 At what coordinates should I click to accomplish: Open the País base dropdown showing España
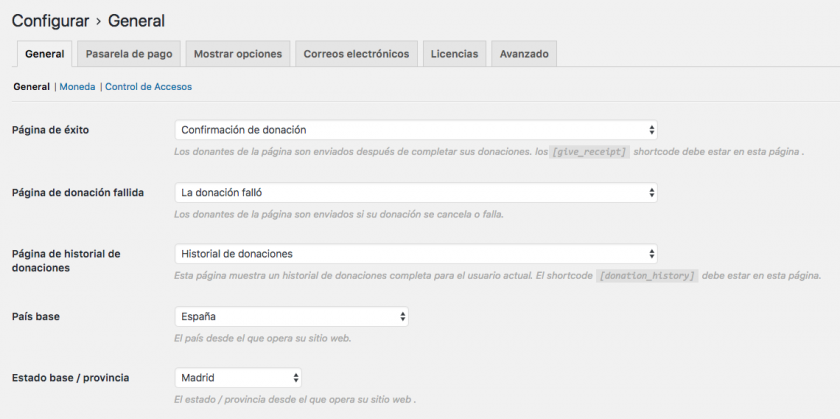point(291,316)
